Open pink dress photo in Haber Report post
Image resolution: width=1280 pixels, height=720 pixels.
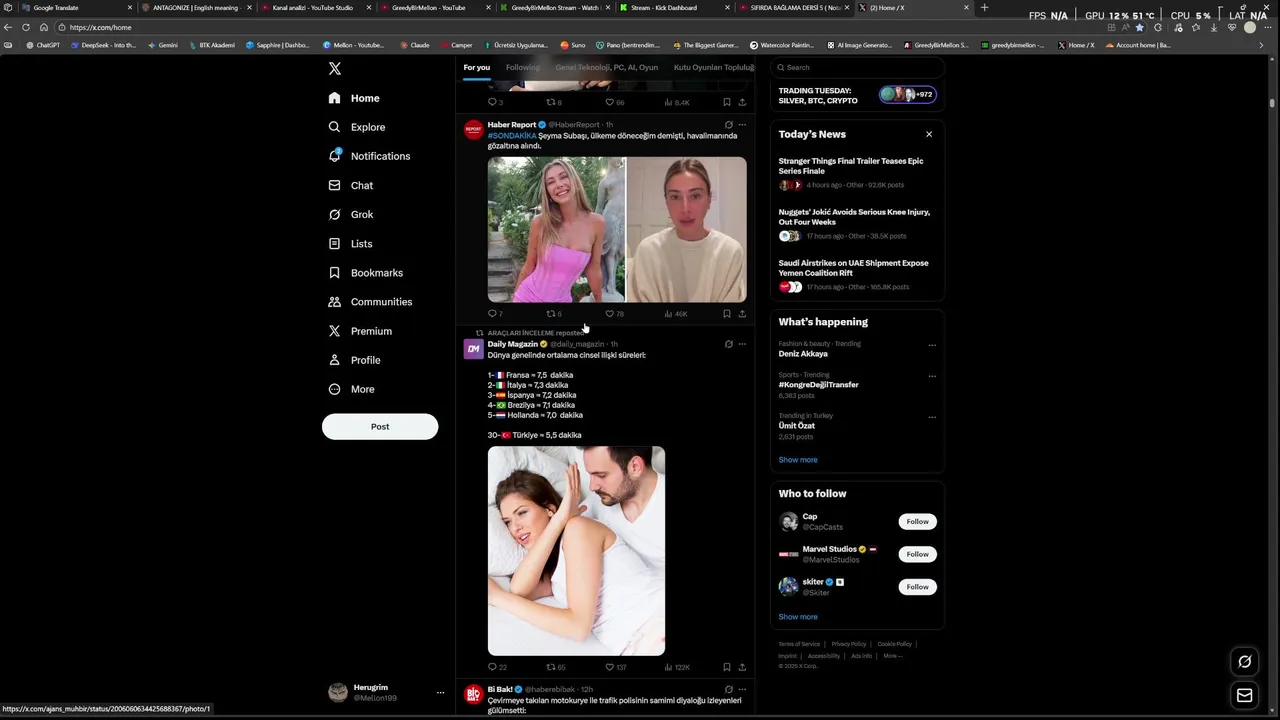click(x=556, y=229)
